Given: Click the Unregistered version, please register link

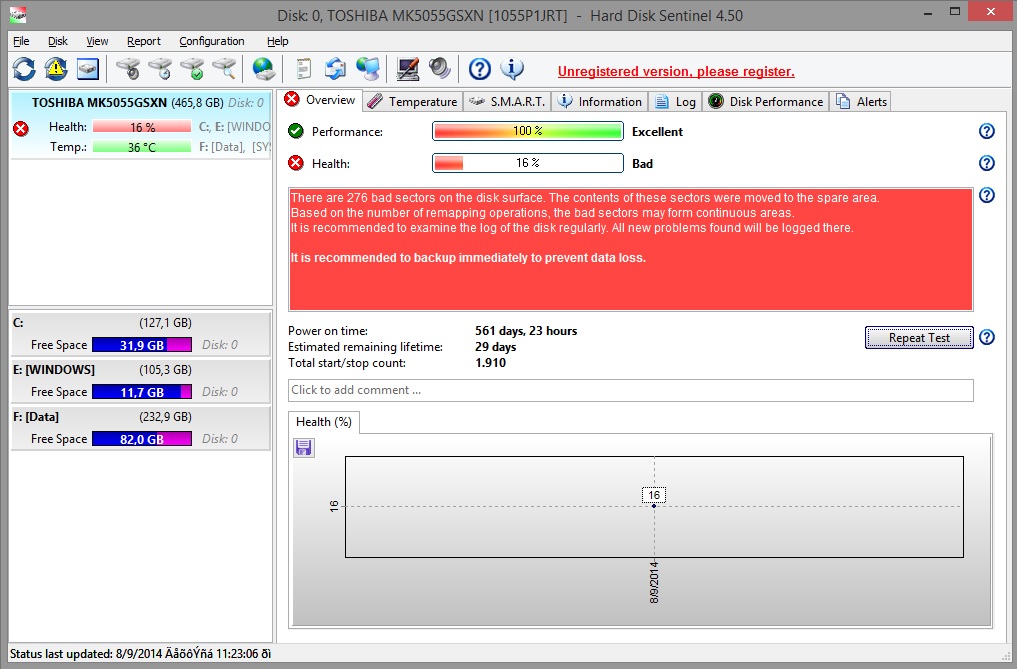Looking at the screenshot, I should pyautogui.click(x=676, y=71).
